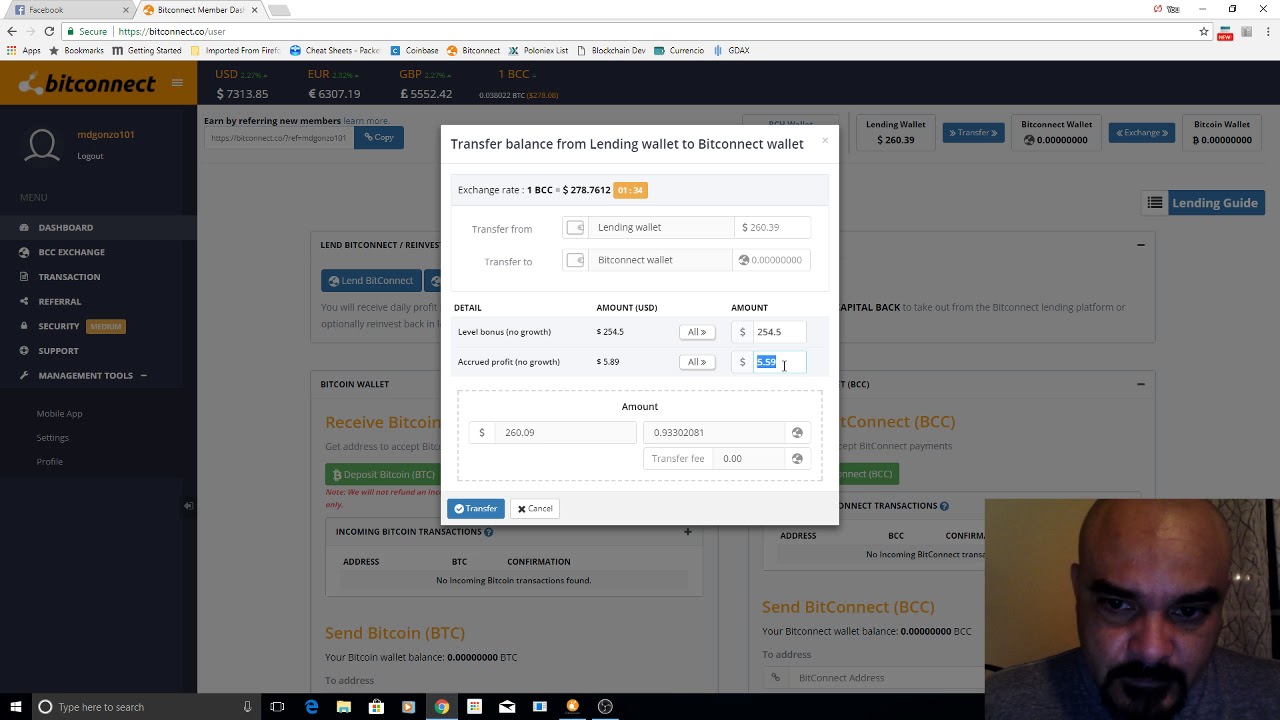1280x720 pixels.
Task: Expand Incoming Bitcoin Transactions plus
Action: click(687, 531)
